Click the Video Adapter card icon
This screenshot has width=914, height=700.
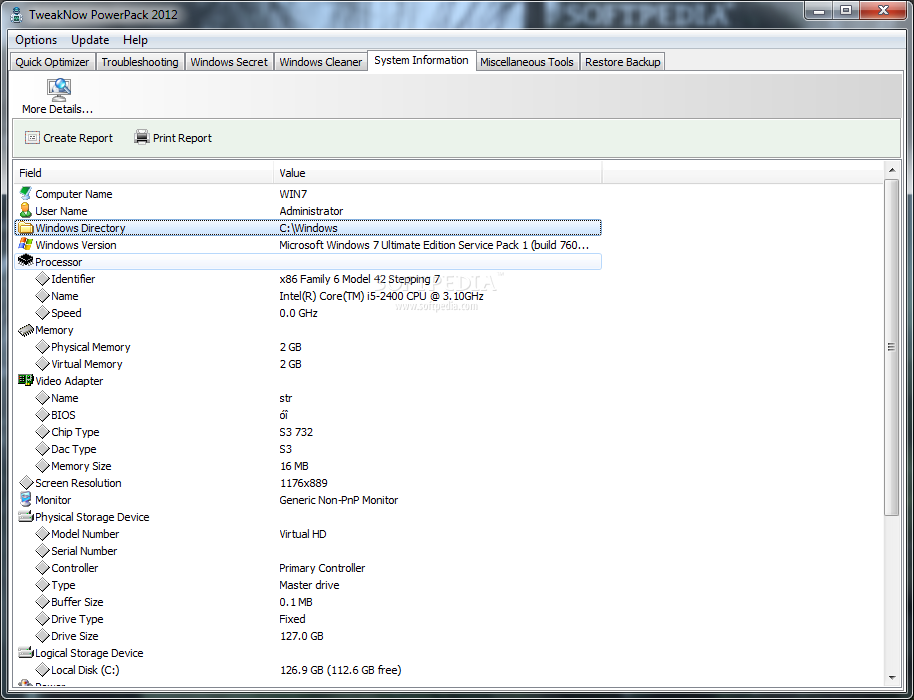26,380
